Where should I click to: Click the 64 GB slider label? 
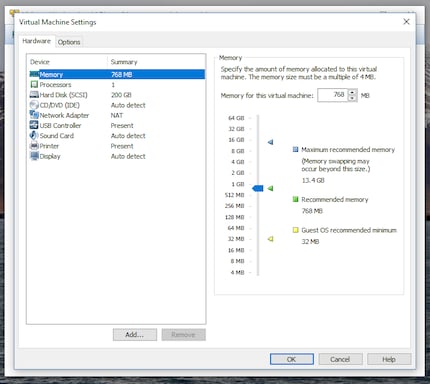(x=236, y=118)
